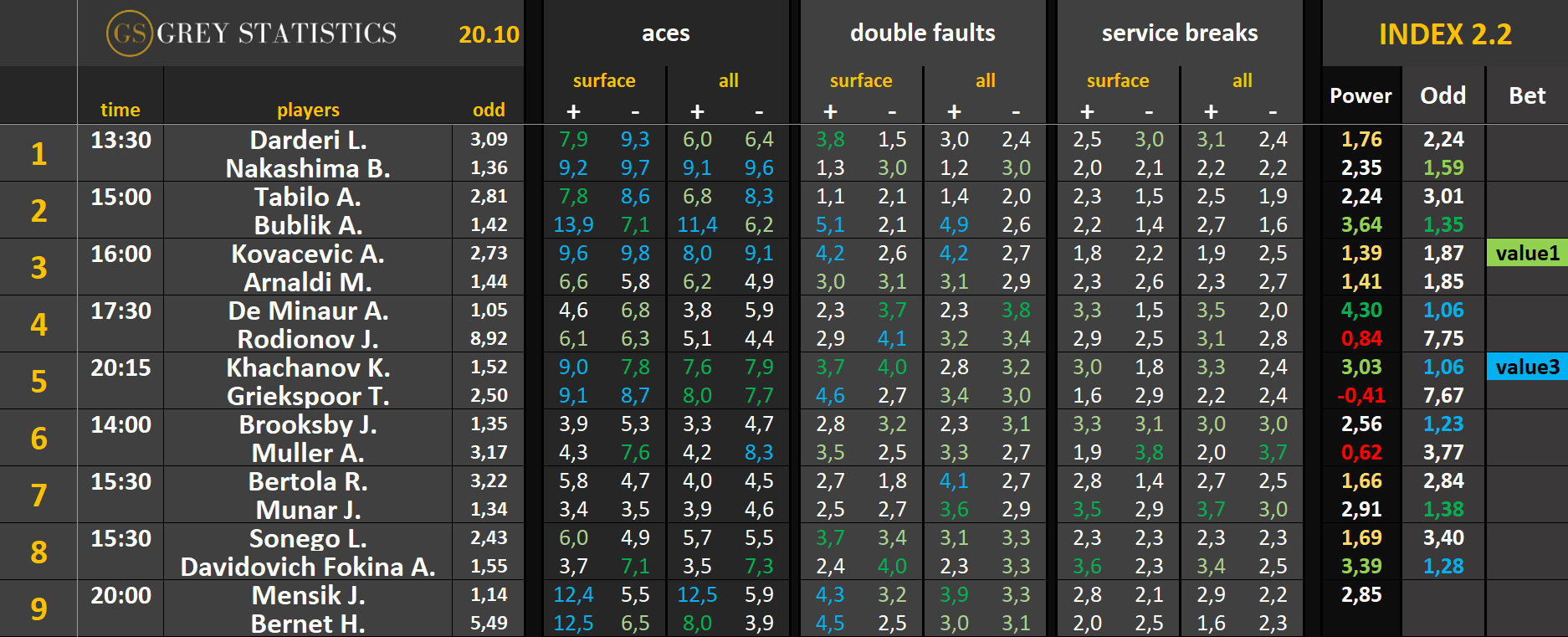Open the service breaks section header
The height and width of the screenshot is (637, 1568).
(x=1179, y=33)
